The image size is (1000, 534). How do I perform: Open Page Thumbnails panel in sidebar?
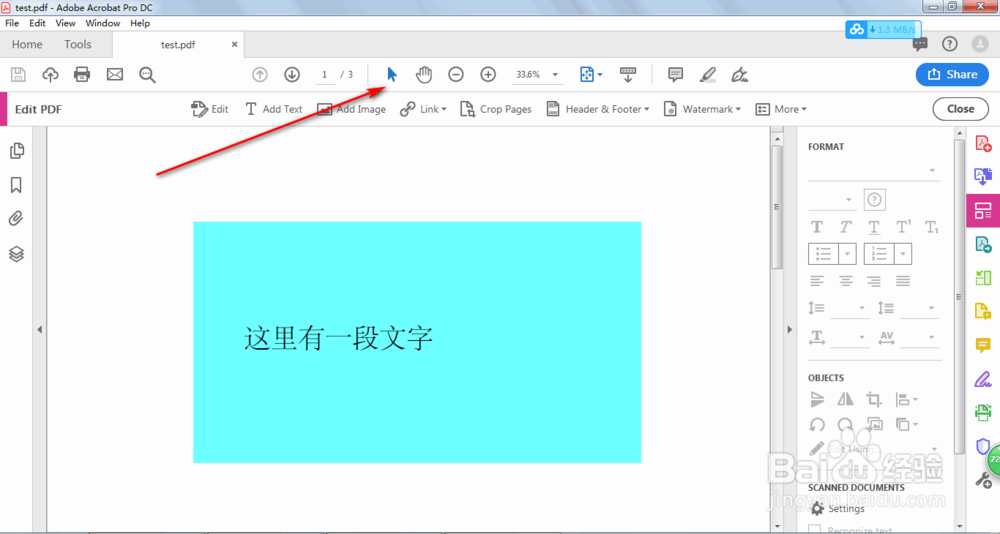point(17,151)
